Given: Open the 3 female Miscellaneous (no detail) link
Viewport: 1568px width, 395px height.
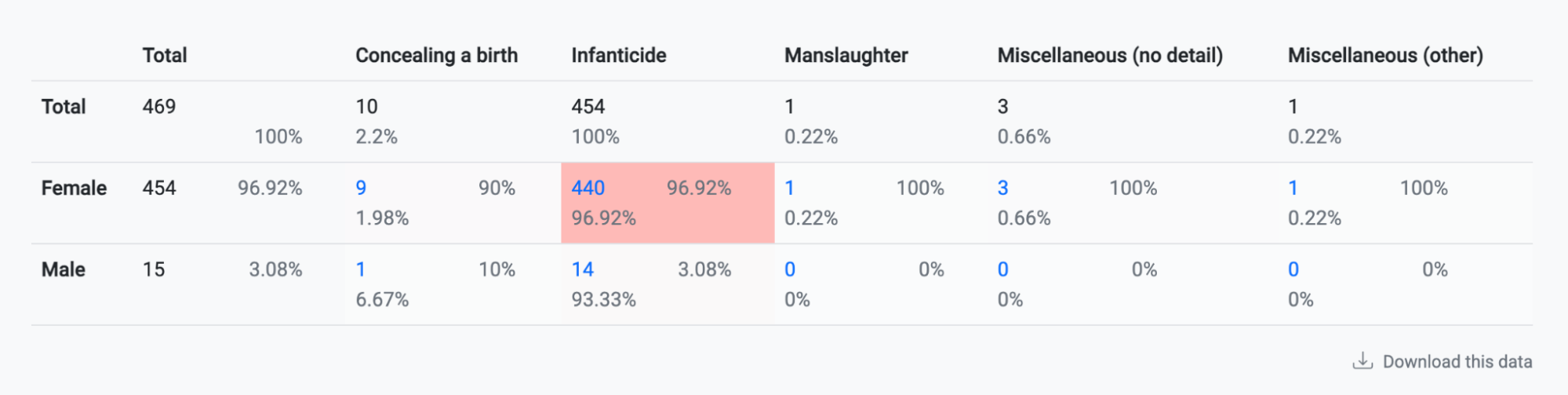Looking at the screenshot, I should (x=1002, y=188).
